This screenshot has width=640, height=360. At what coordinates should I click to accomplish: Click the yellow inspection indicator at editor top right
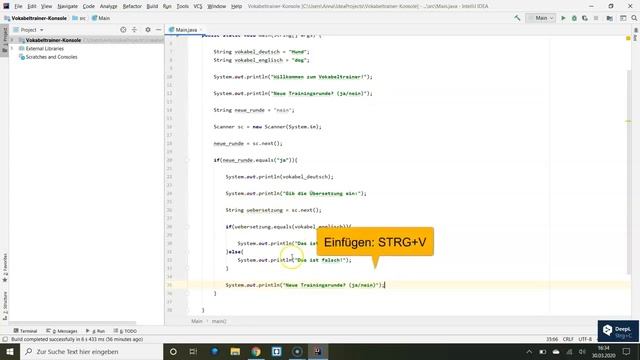coord(628,38)
